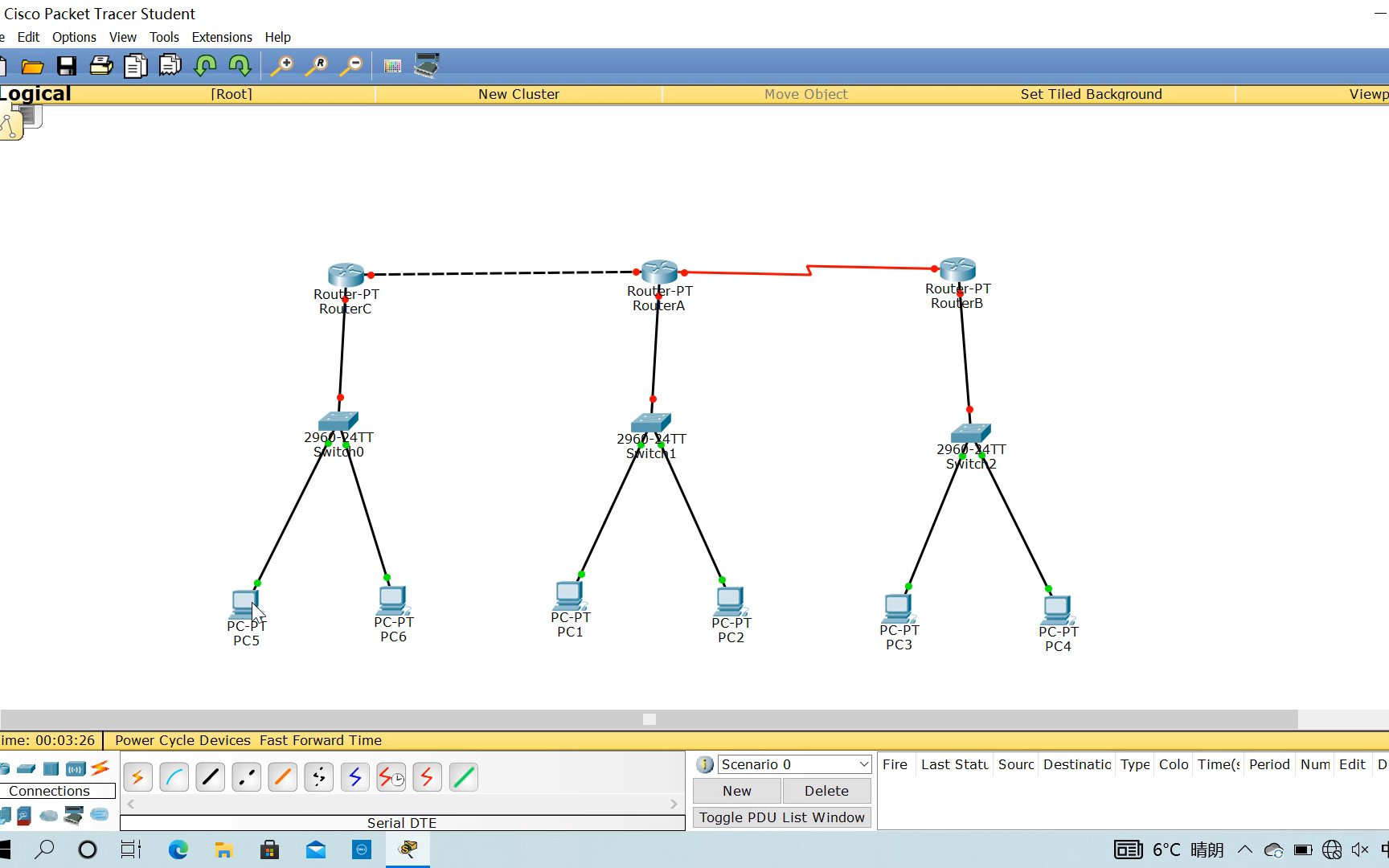Open File Explorer from taskbar
The width and height of the screenshot is (1389, 868).
point(223,849)
